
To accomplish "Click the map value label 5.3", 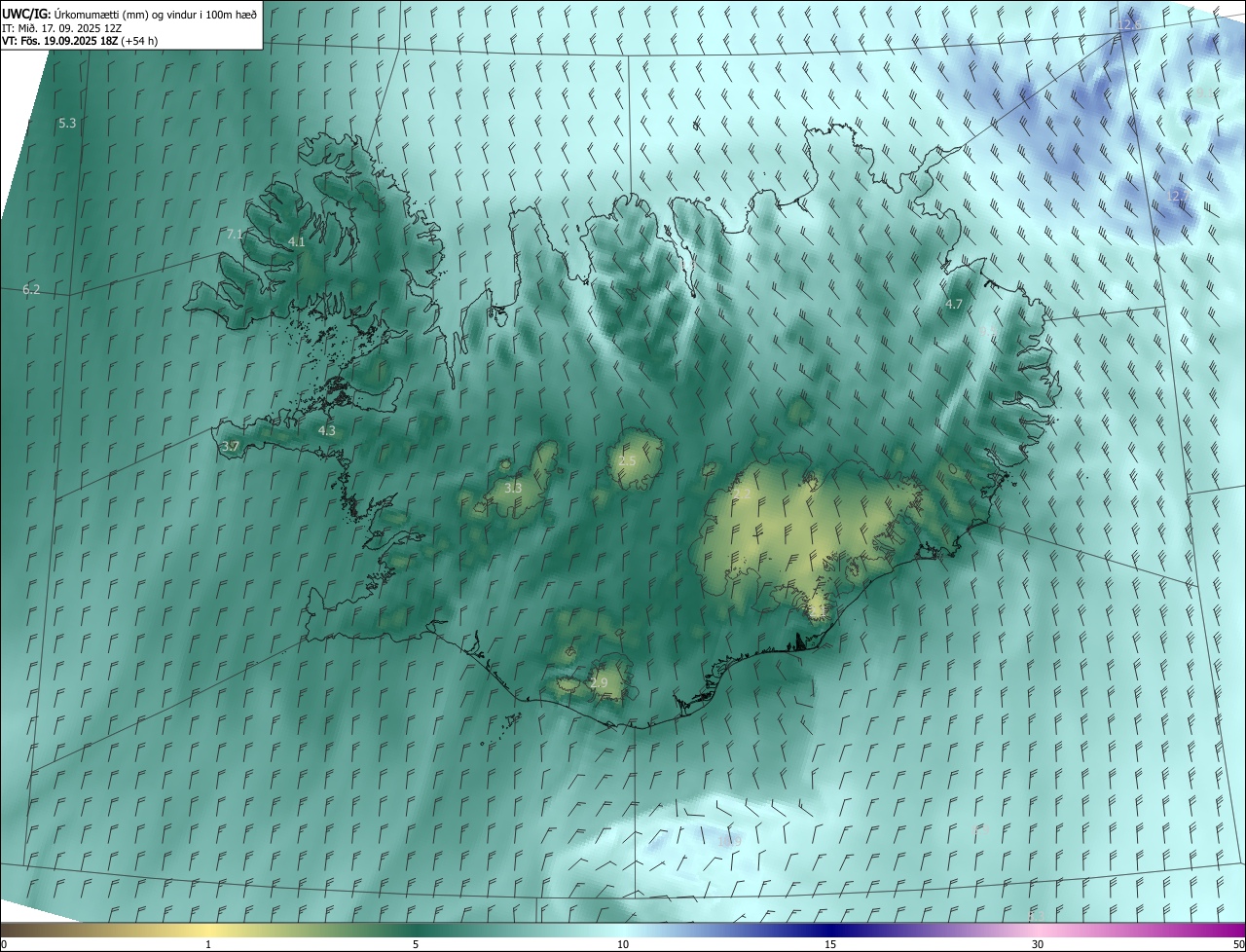I will [67, 124].
